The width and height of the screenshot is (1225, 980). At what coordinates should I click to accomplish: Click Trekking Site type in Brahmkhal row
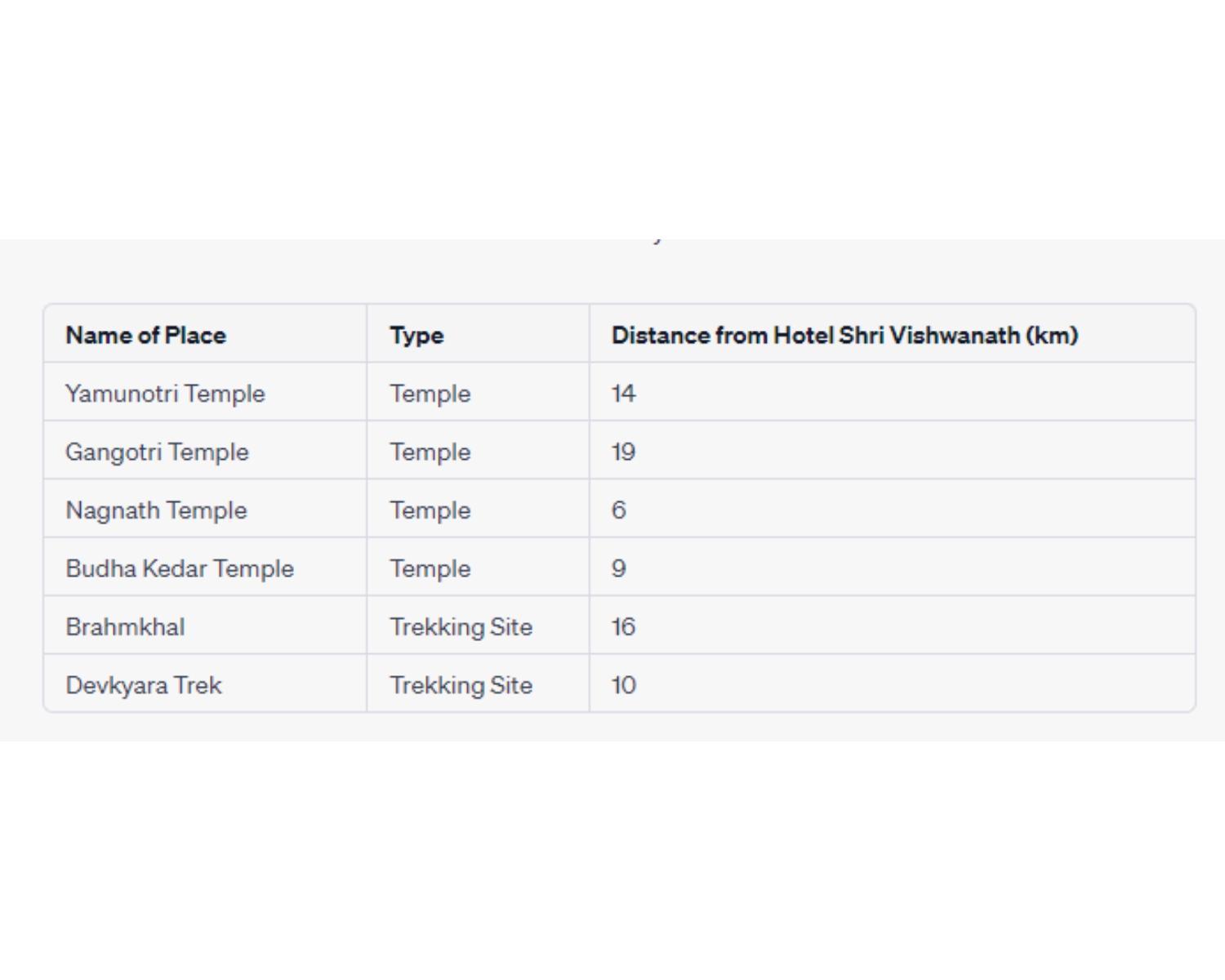(x=461, y=627)
